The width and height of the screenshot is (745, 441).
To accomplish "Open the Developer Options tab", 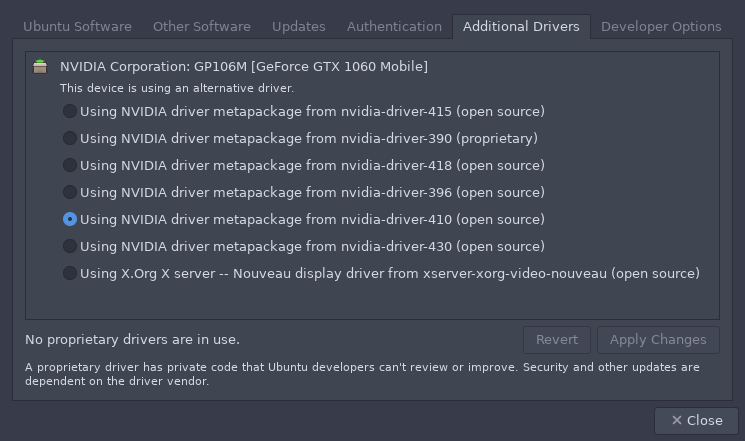I will point(661,27).
